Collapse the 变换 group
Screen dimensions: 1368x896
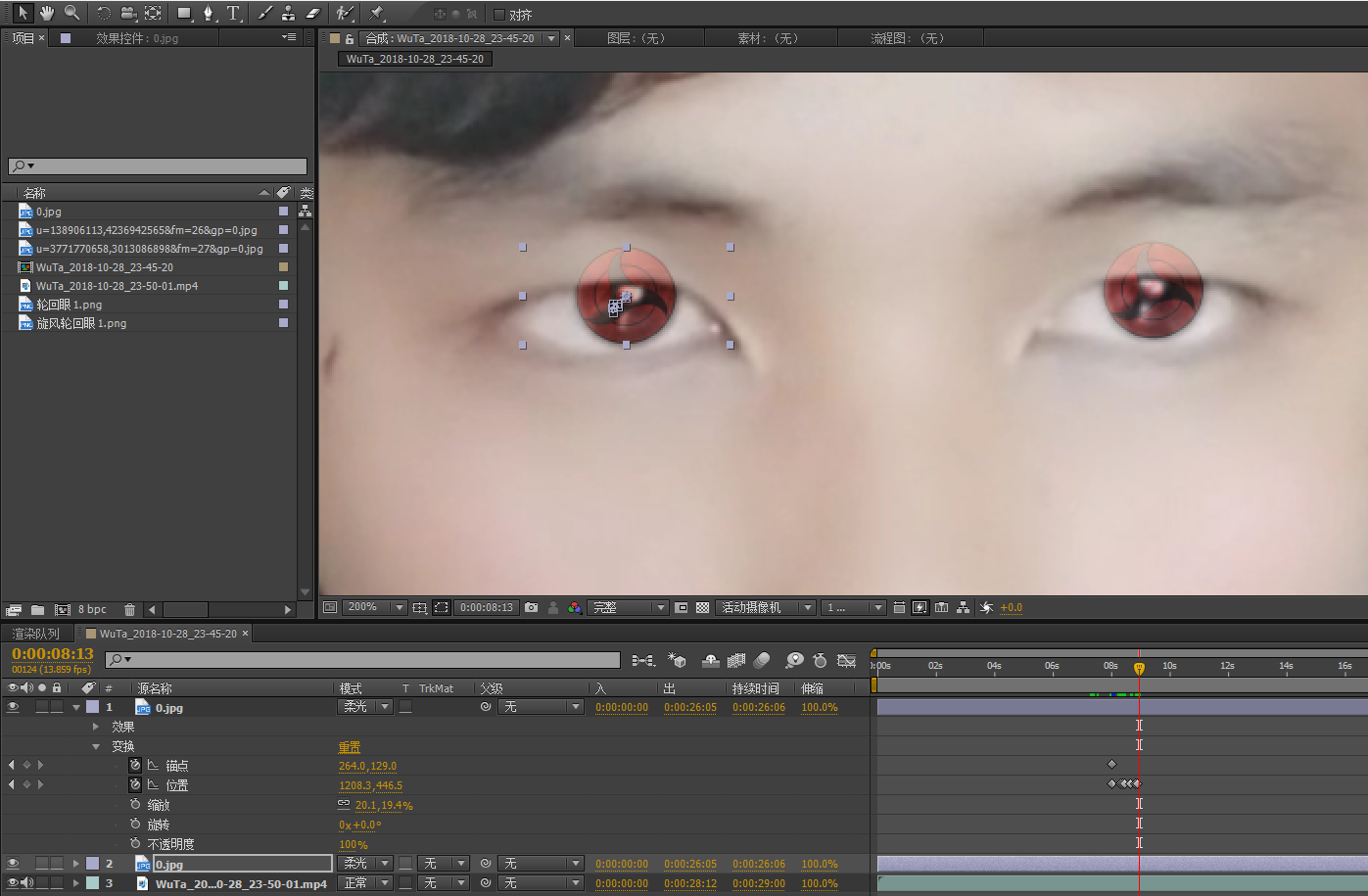click(x=95, y=746)
